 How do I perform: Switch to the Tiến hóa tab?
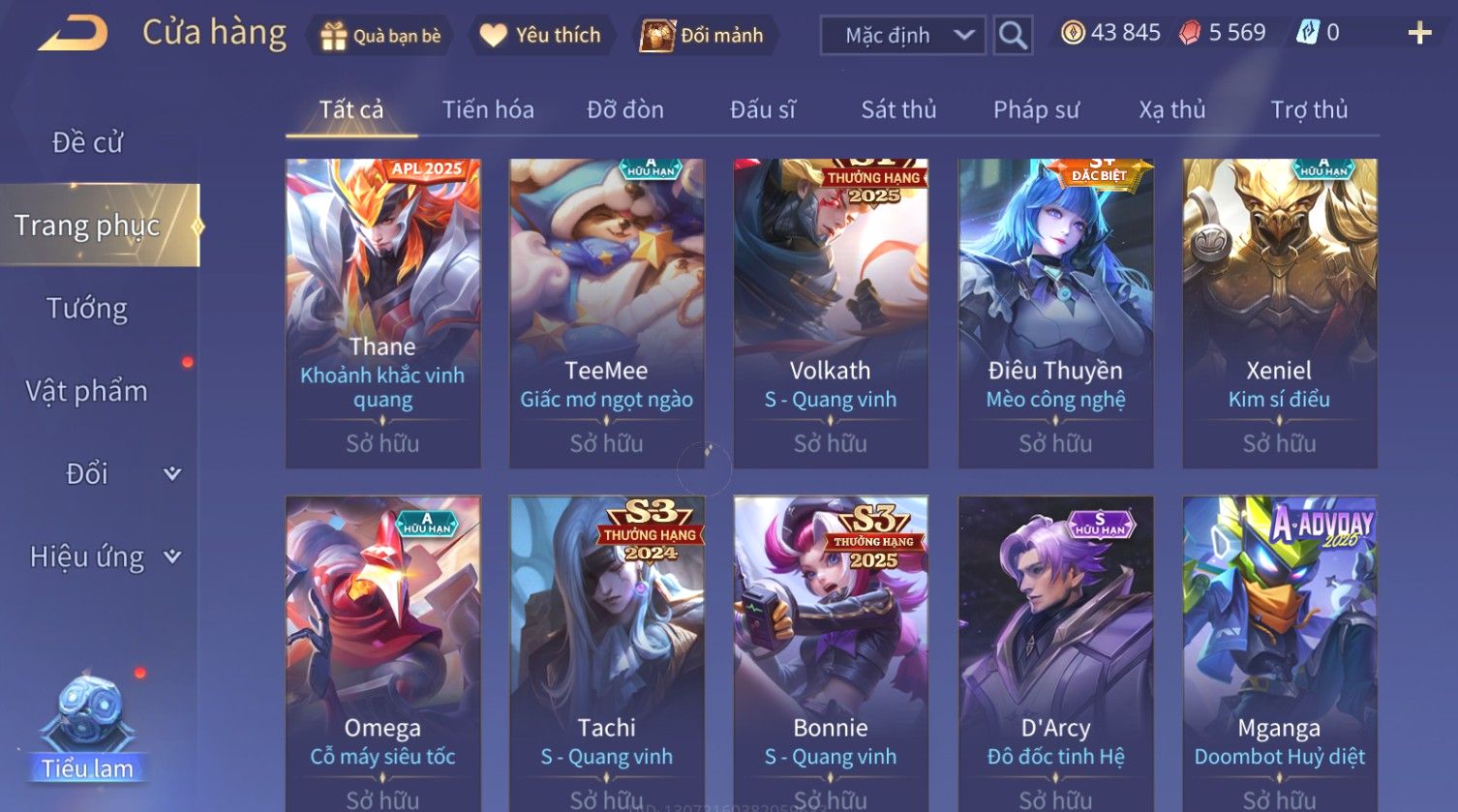pyautogui.click(x=488, y=109)
